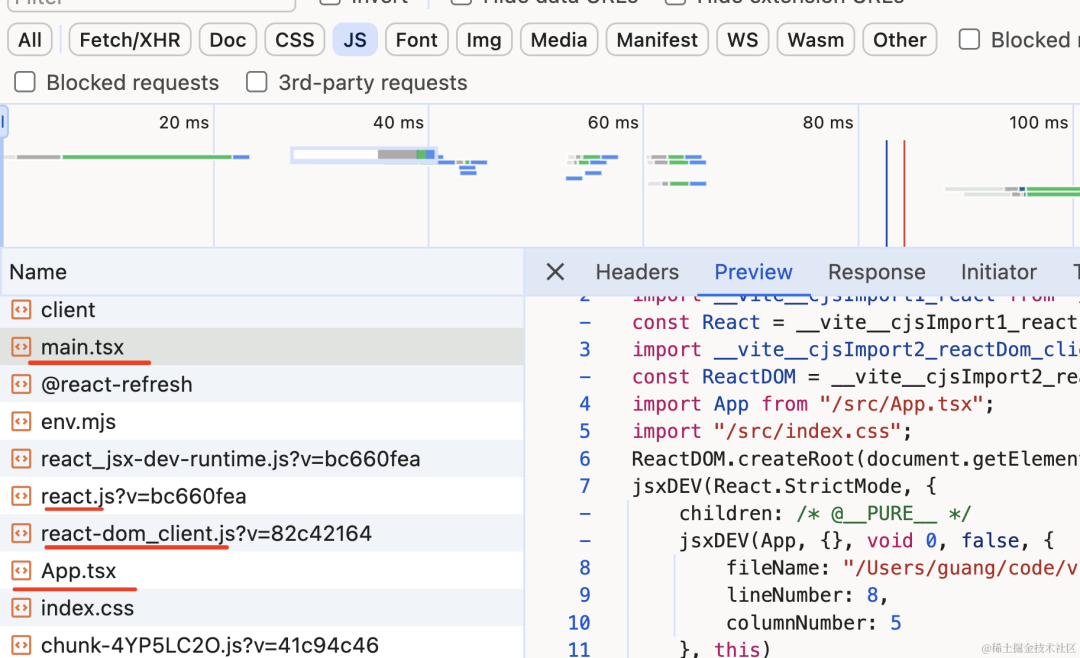Filter requests by Fetch/XHR
This screenshot has width=1080, height=658.
point(129,40)
